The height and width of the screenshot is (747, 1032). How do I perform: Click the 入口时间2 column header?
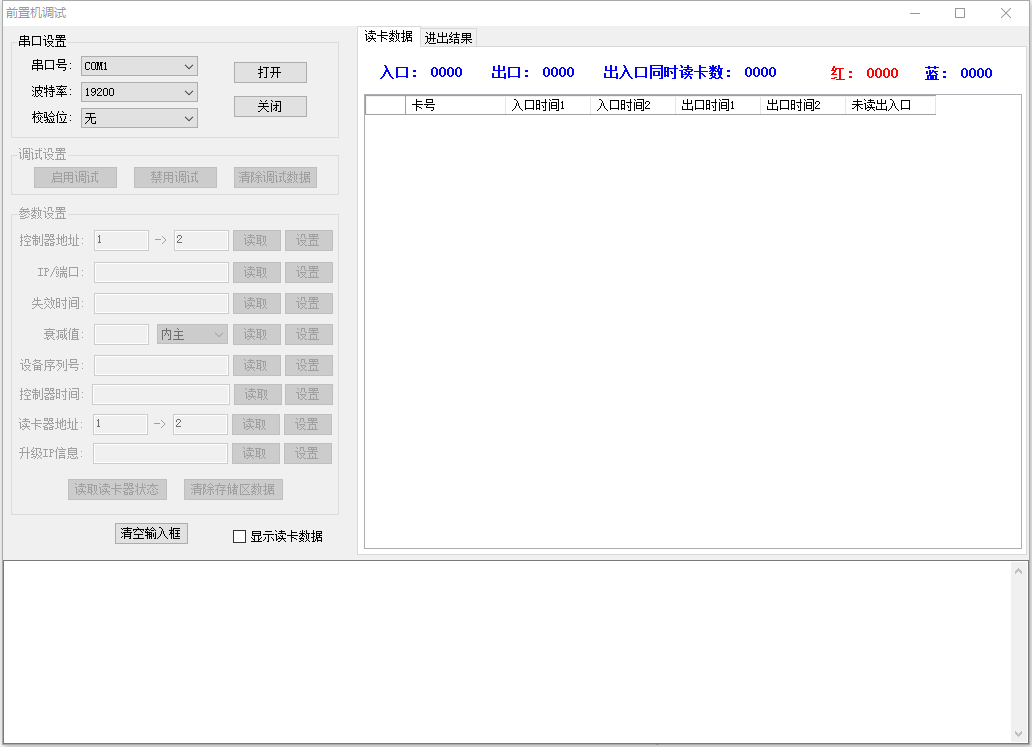[x=632, y=105]
